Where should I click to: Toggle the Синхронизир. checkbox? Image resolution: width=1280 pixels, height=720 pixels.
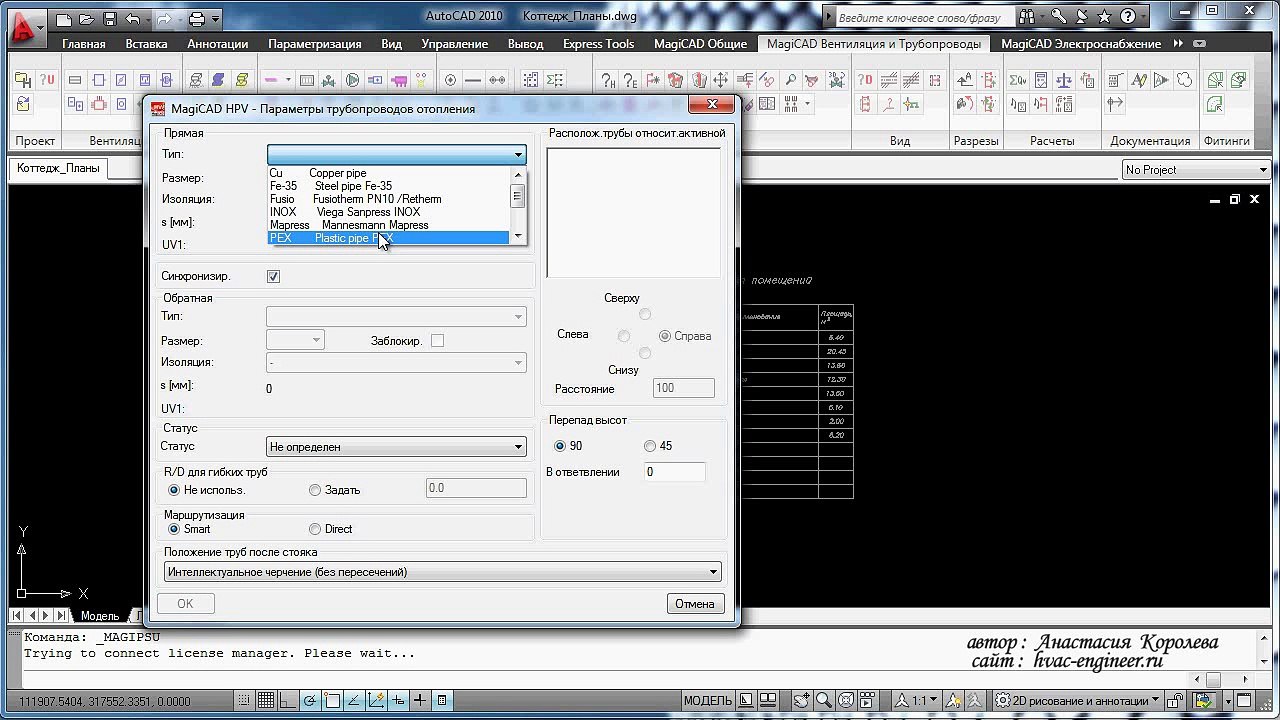tap(273, 276)
